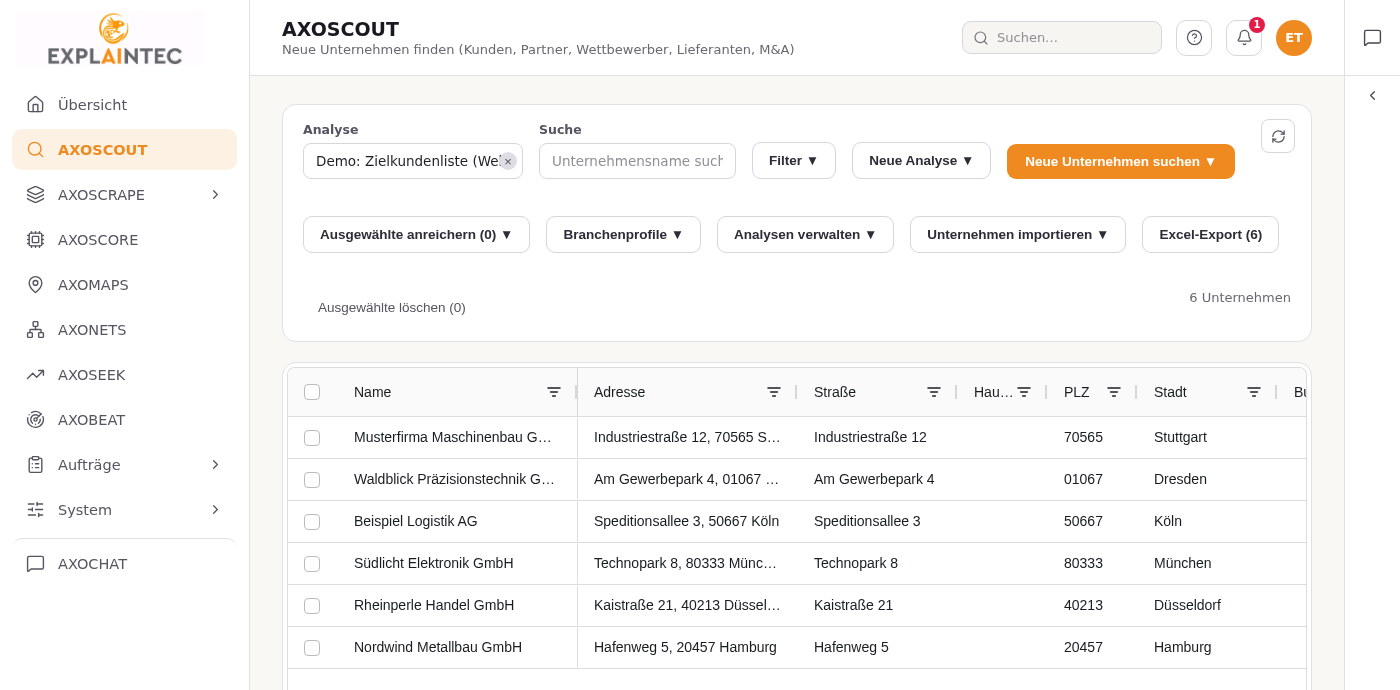Click the Excel-Export (6) button

[1210, 234]
